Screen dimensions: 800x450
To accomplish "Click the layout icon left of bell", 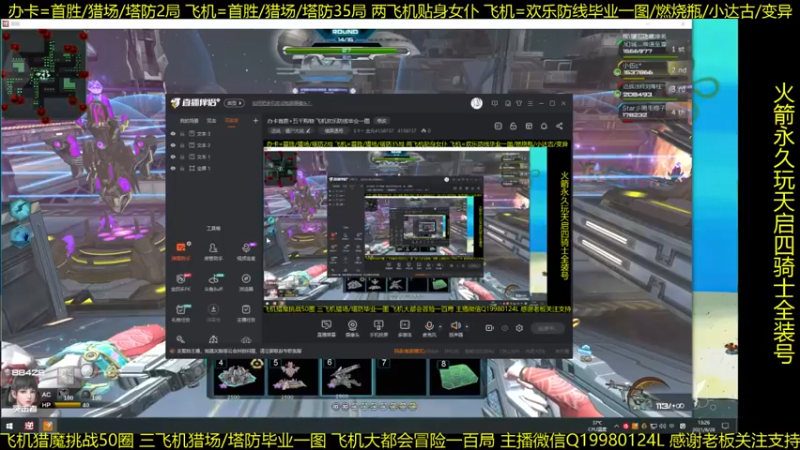I will pos(529,126).
